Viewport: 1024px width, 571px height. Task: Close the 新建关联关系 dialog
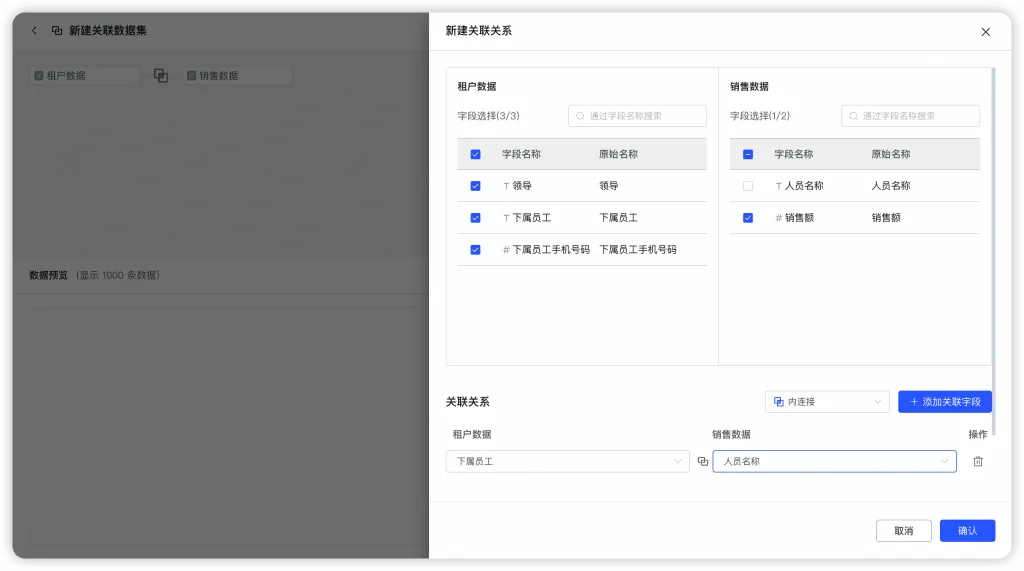(985, 32)
